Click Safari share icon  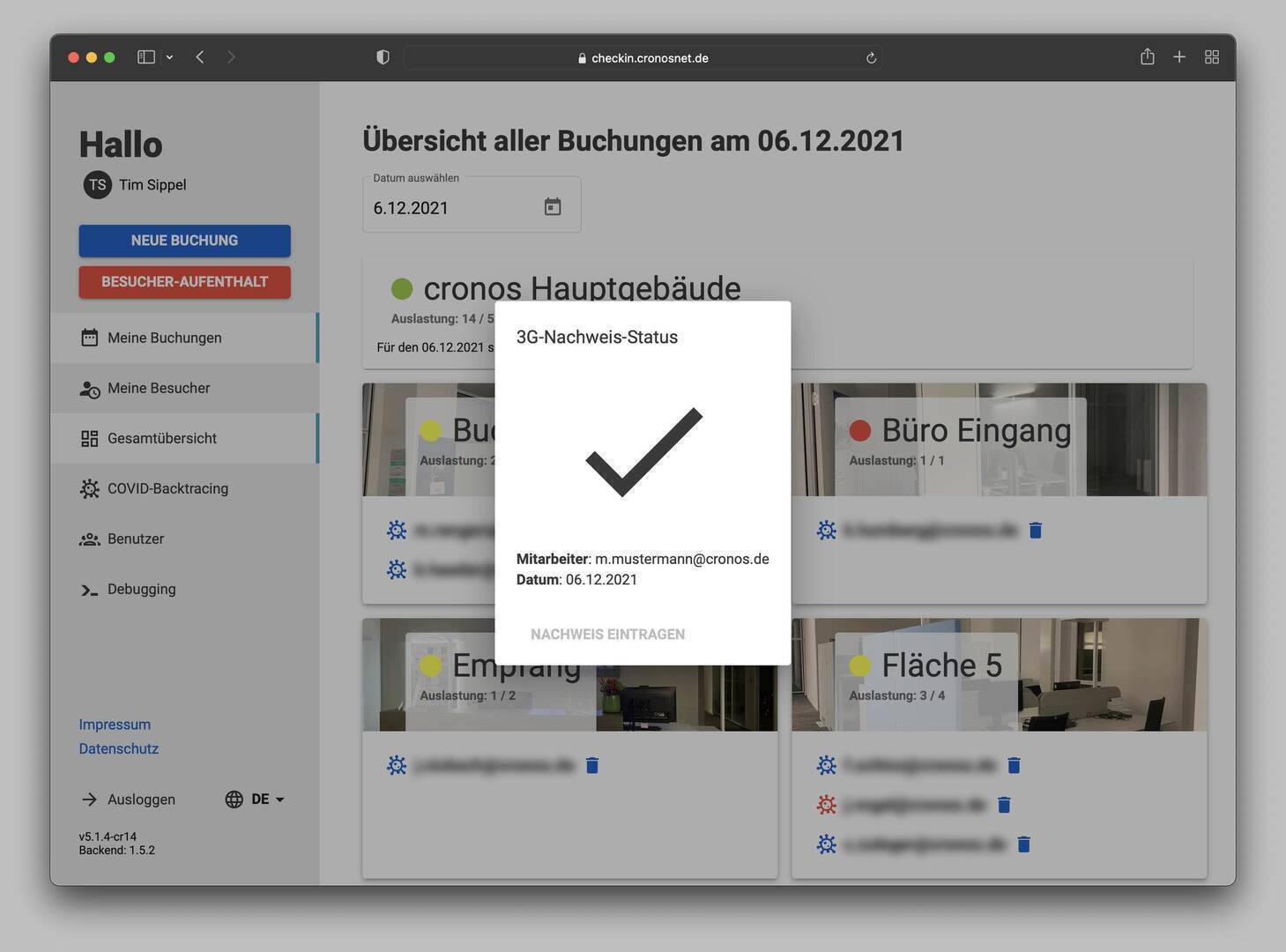point(1147,57)
